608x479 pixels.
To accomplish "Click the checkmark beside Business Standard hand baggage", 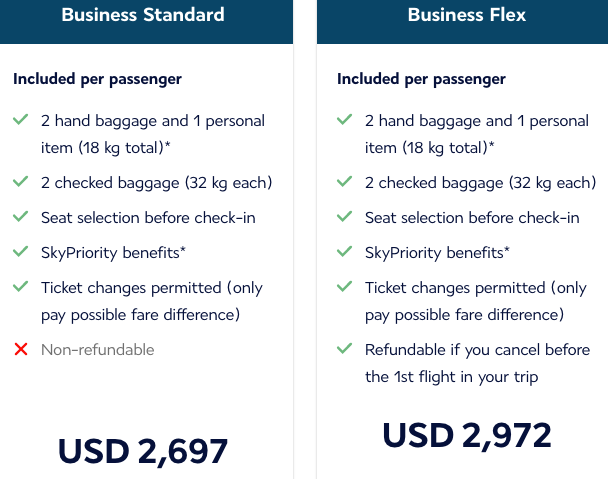I will point(21,119).
